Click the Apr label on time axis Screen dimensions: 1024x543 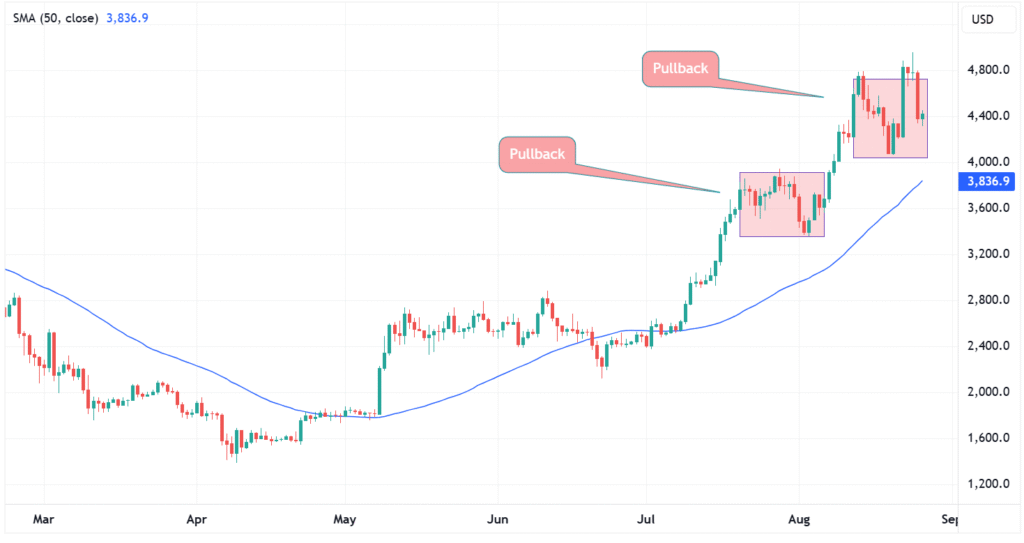point(196,521)
